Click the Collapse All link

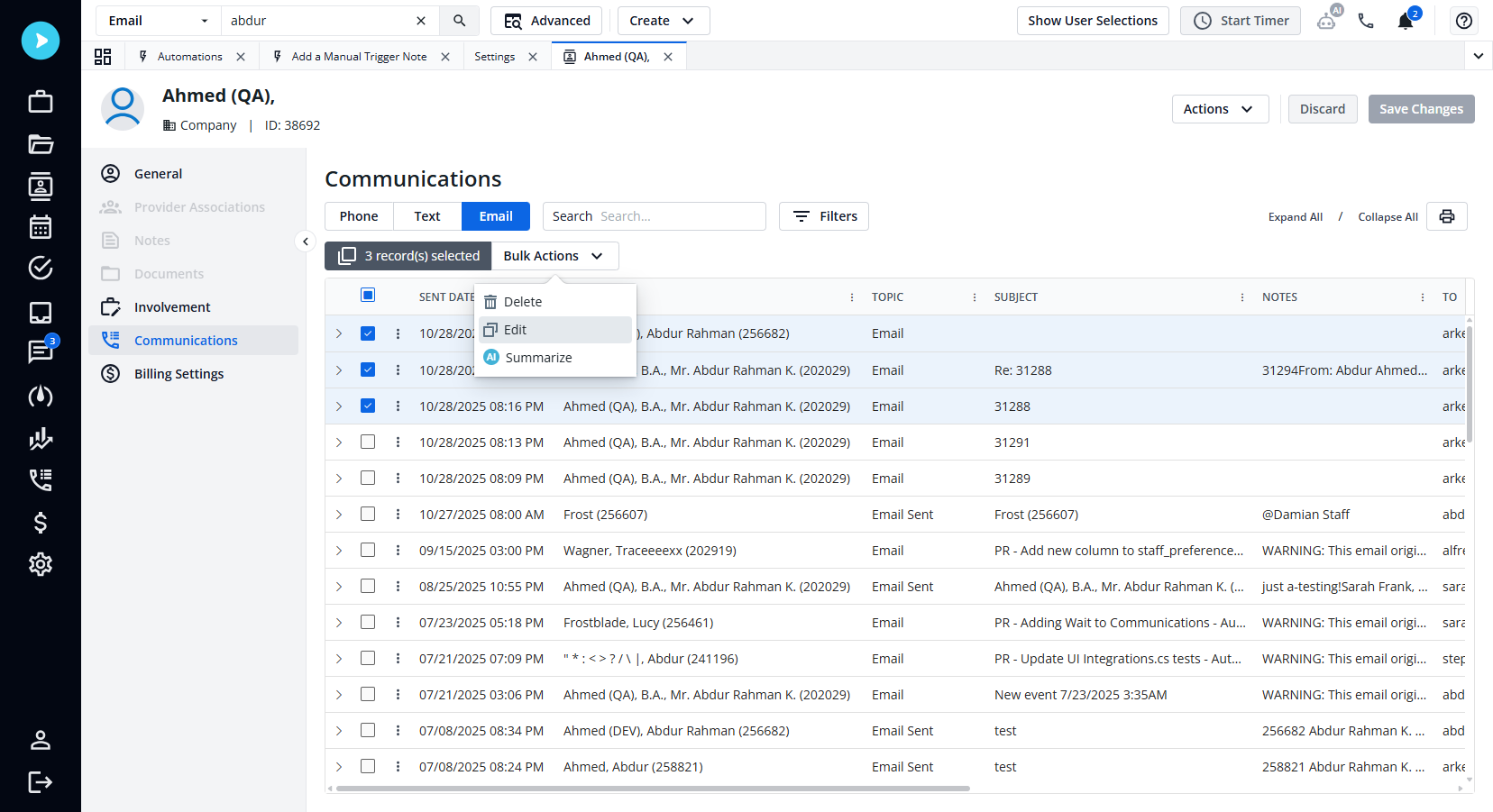tap(1387, 216)
